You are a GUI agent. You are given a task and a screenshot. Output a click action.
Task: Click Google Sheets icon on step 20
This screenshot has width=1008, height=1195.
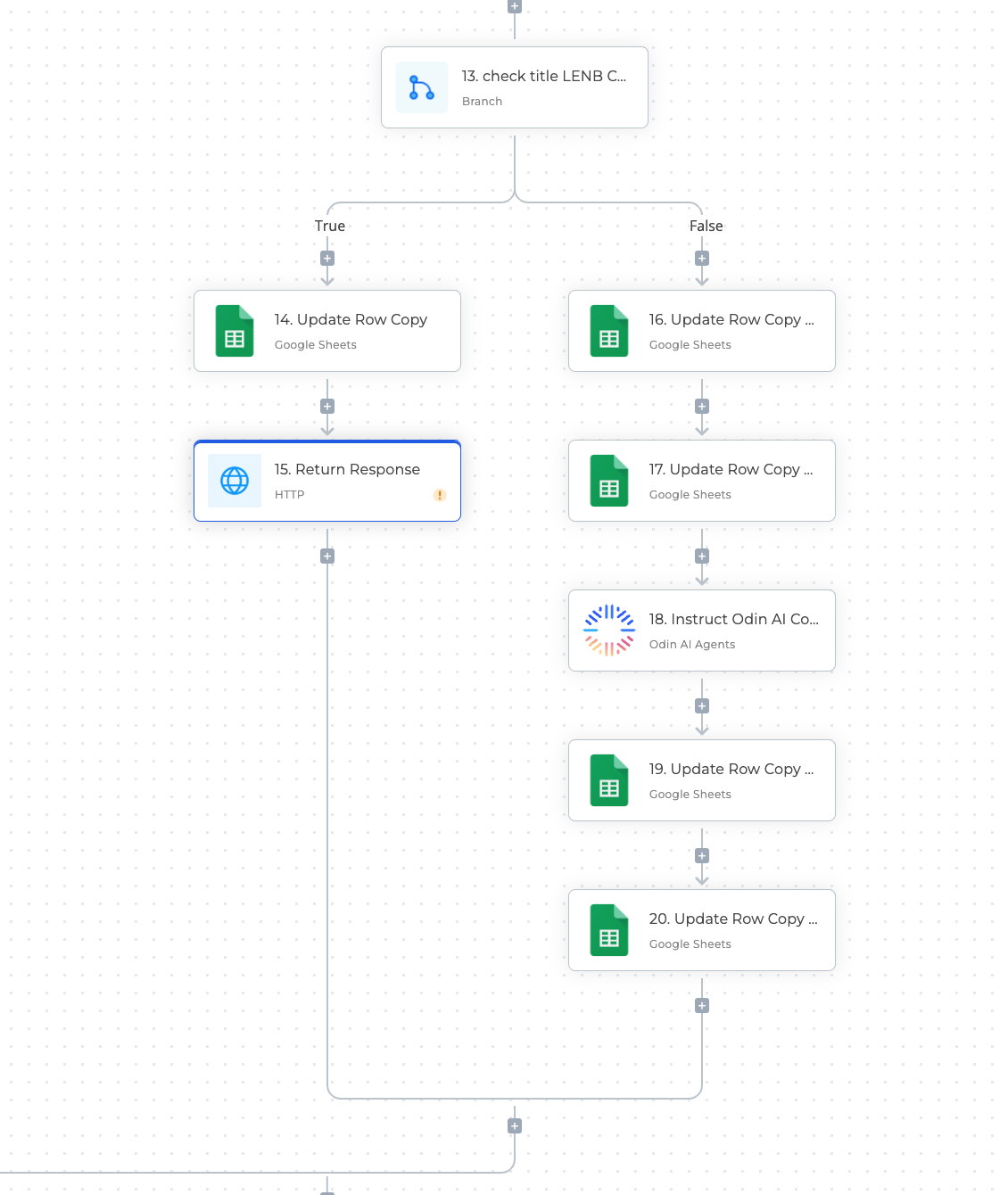tap(609, 930)
